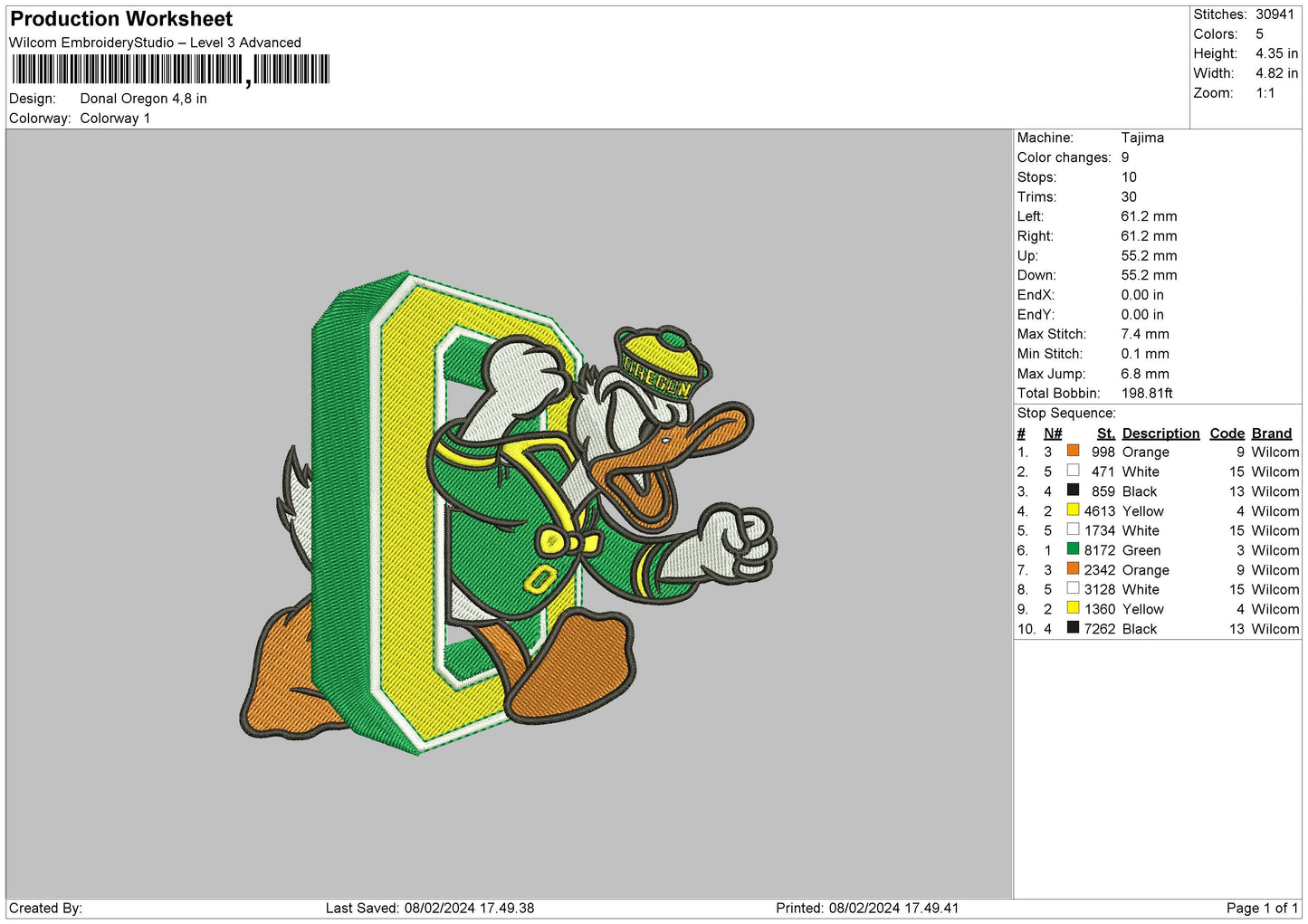Click yellow swatch in stop row 4

tap(1073, 510)
